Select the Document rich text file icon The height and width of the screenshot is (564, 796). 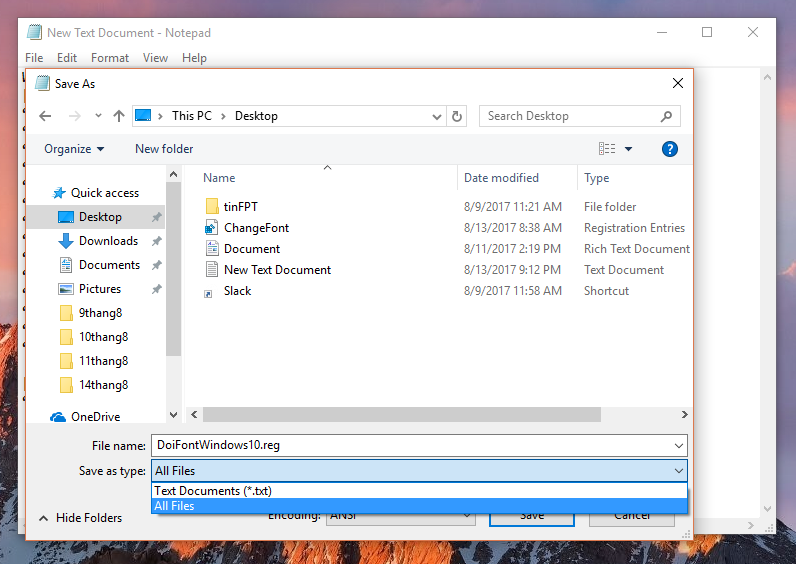click(212, 249)
